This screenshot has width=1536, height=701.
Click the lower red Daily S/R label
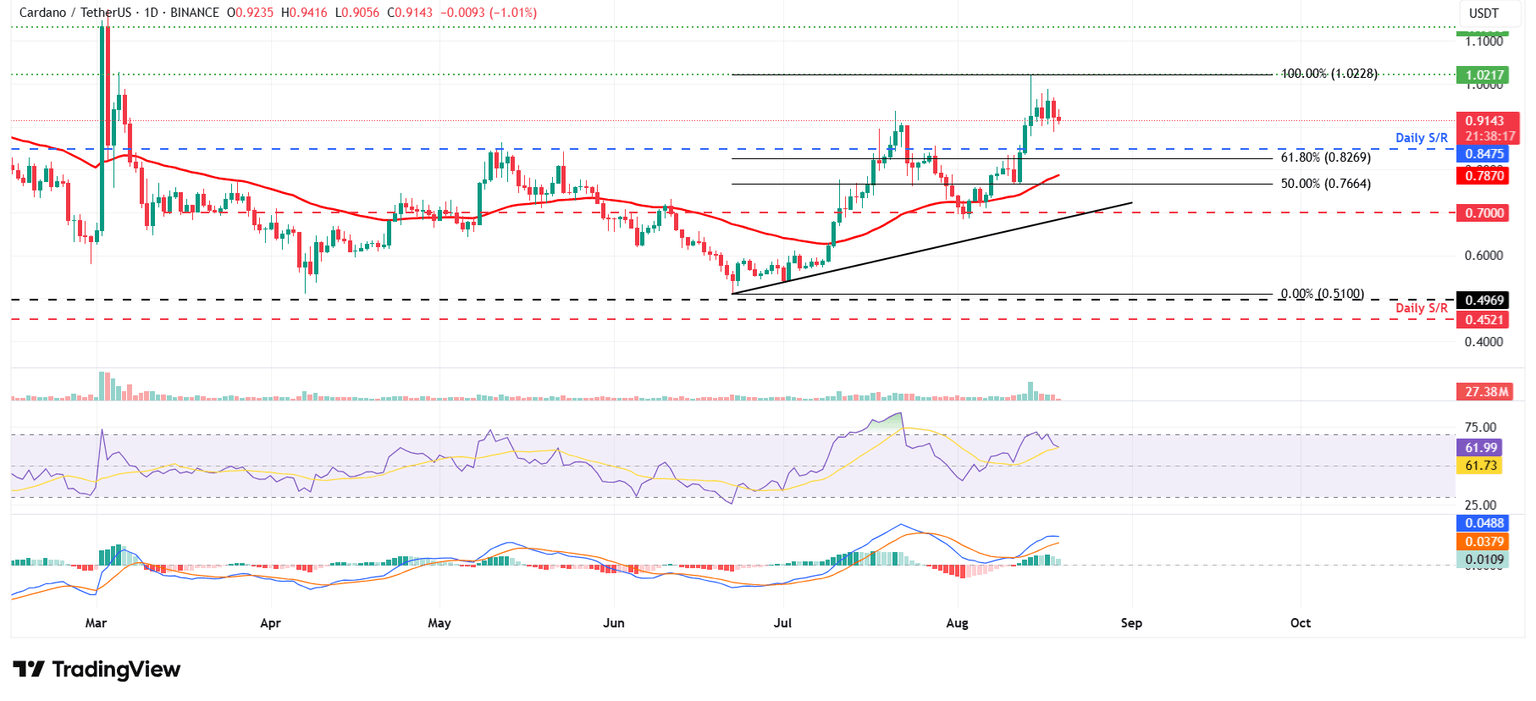coord(1422,308)
